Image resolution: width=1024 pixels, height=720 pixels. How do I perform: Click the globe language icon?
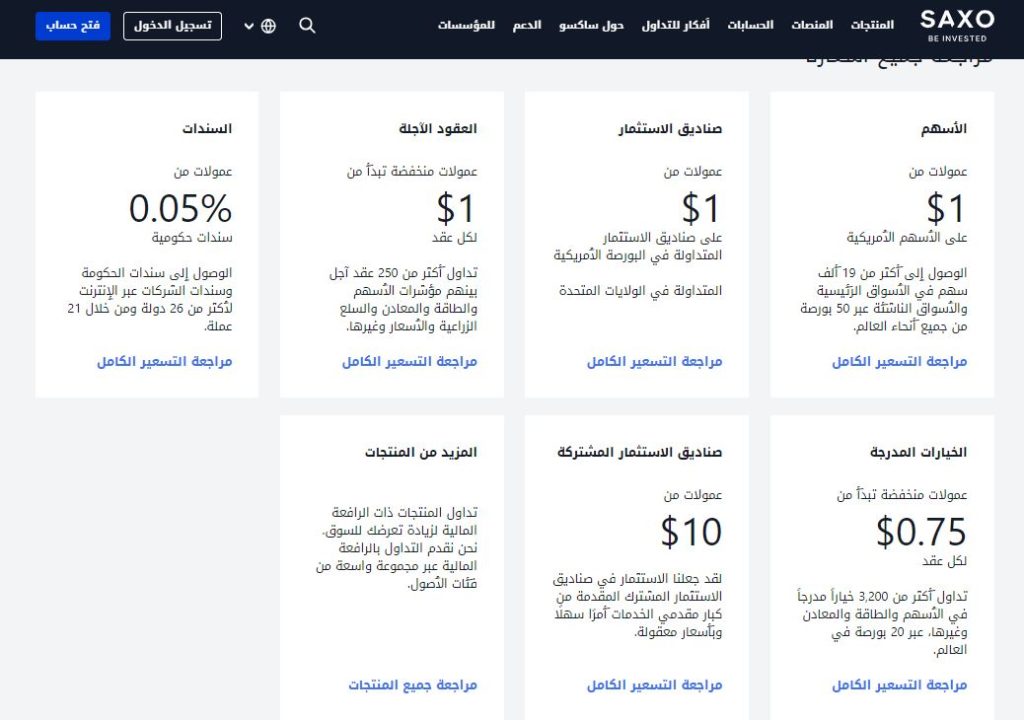268,26
